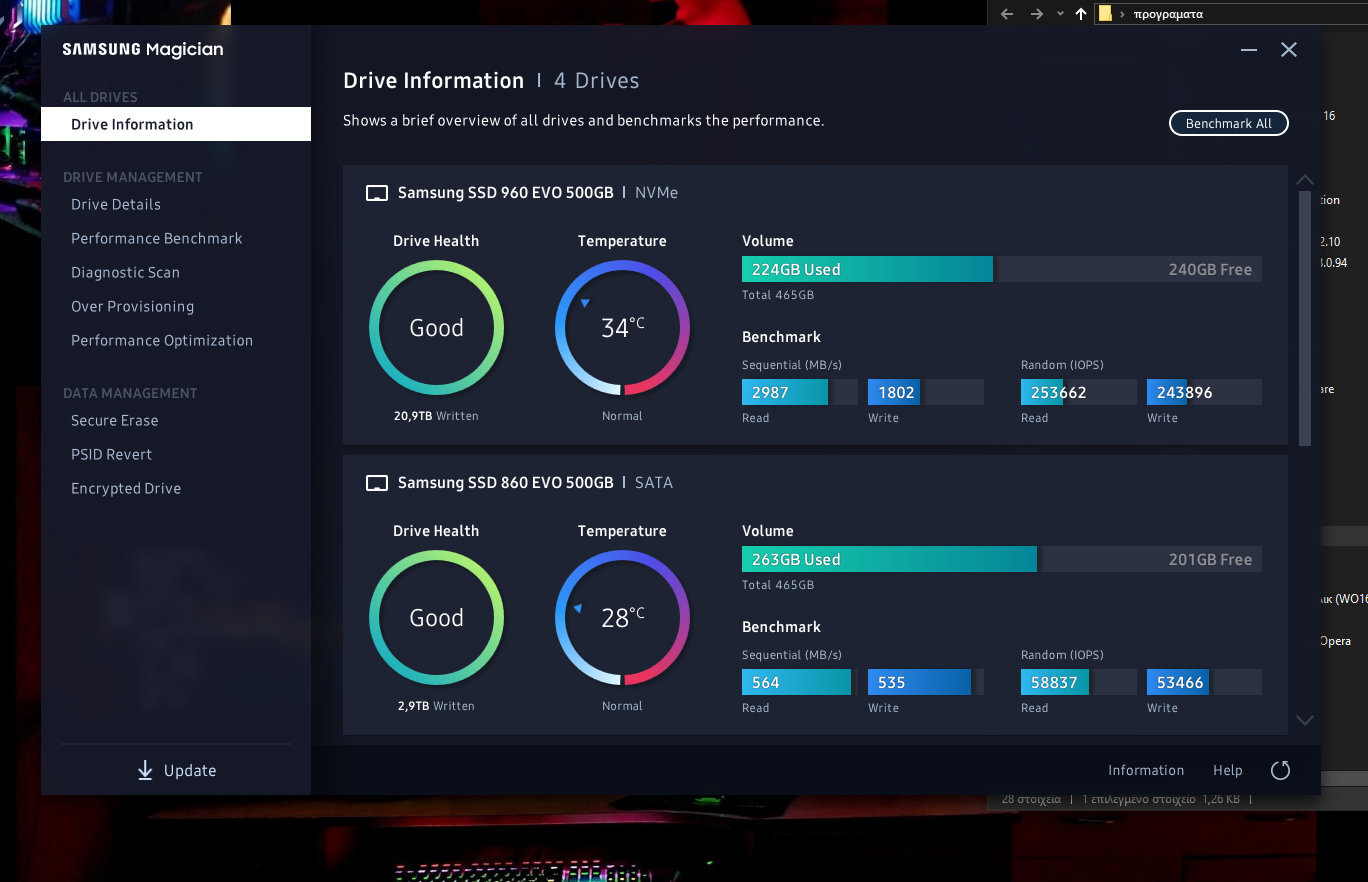Click the προγραματα folder name in the address bar

tap(1168, 14)
